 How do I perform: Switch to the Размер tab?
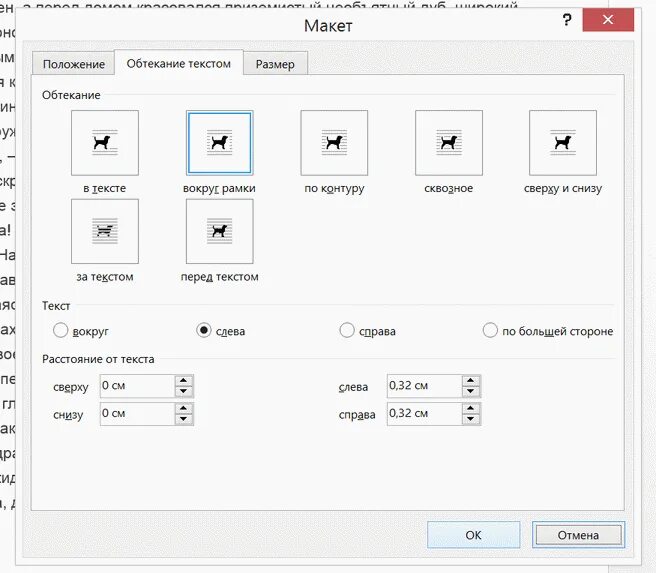click(x=275, y=64)
